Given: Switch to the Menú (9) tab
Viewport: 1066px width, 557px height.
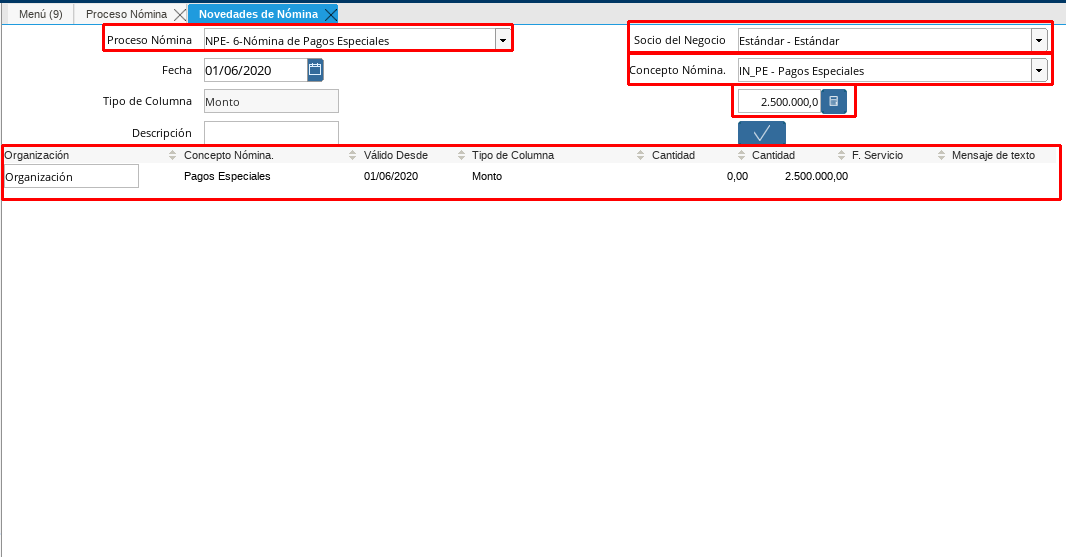Looking at the screenshot, I should tap(41, 14).
